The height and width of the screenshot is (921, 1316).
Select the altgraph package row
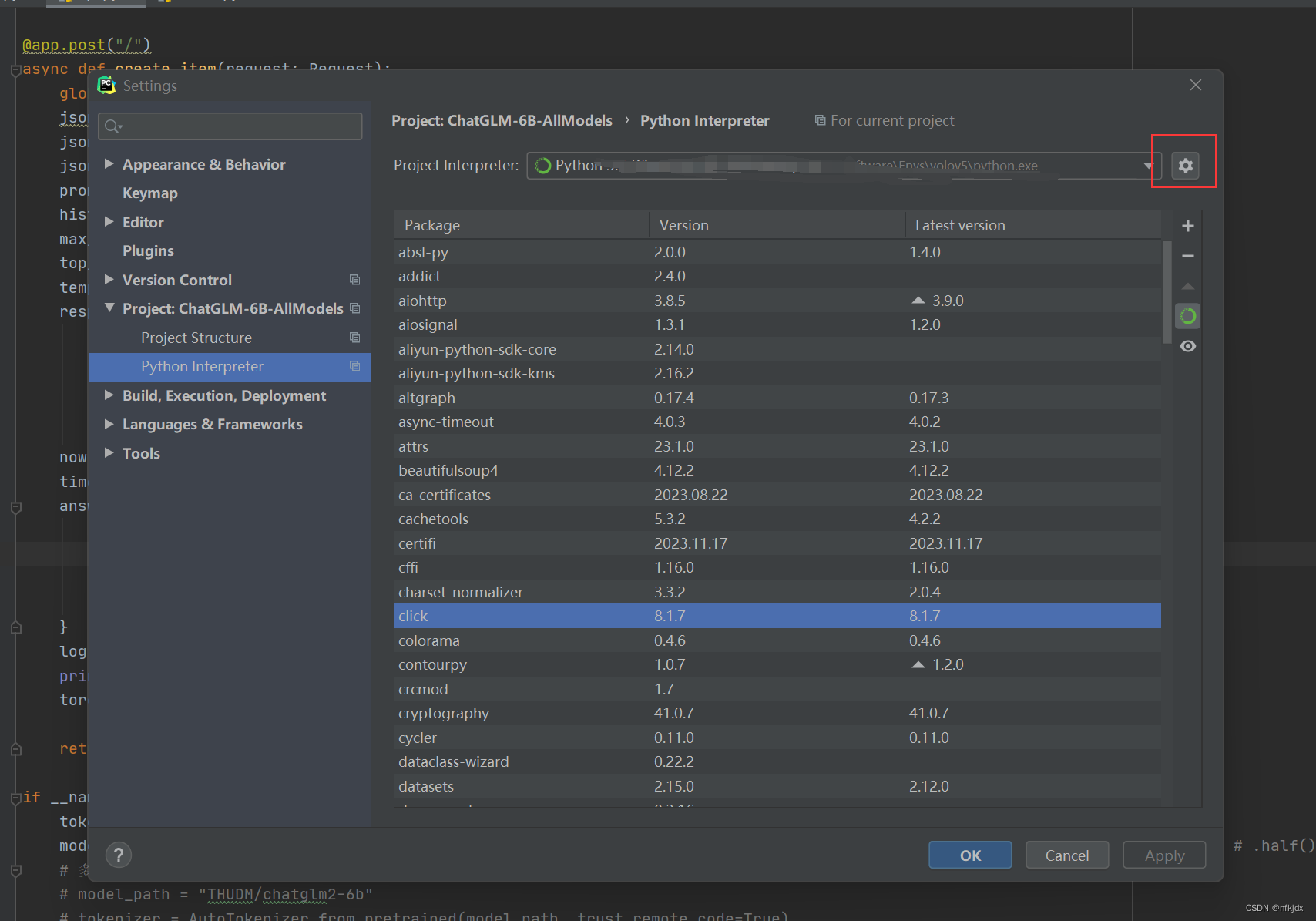[x=777, y=398]
